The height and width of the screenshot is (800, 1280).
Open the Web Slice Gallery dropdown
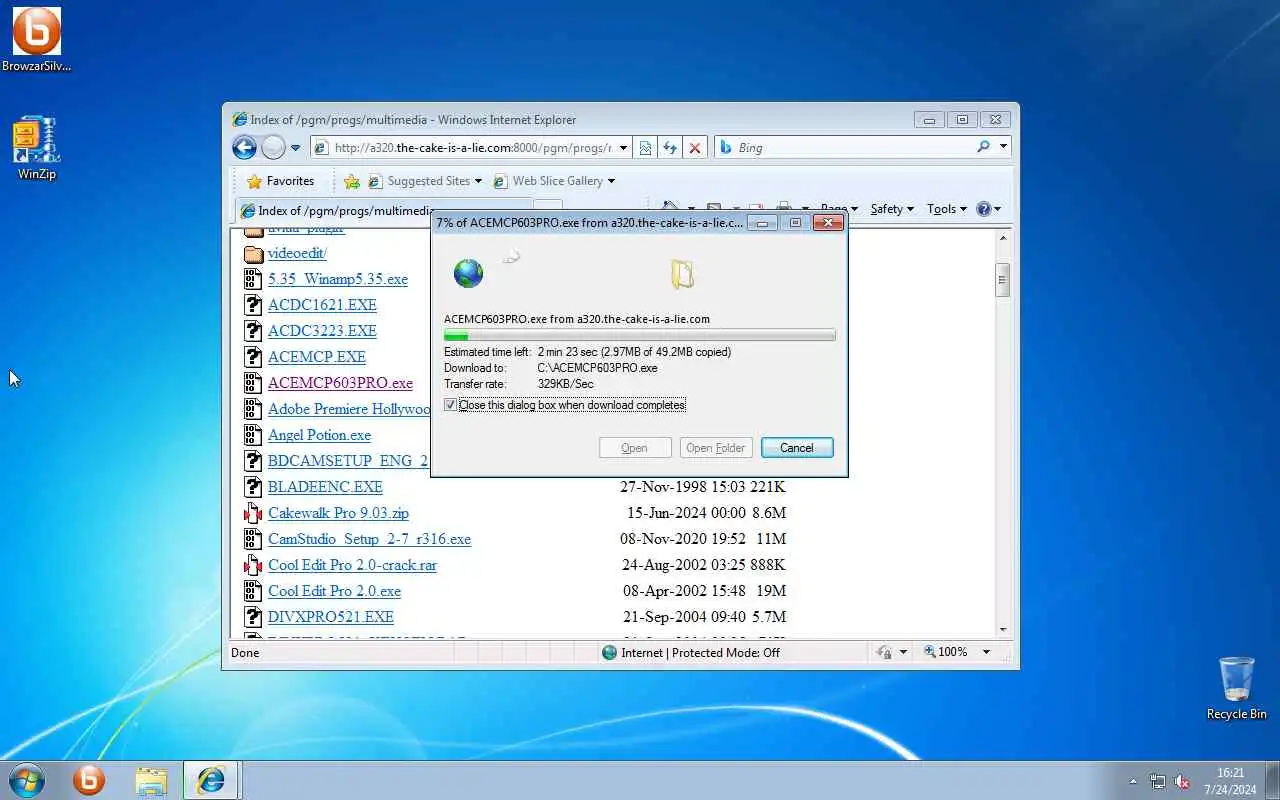(555, 181)
